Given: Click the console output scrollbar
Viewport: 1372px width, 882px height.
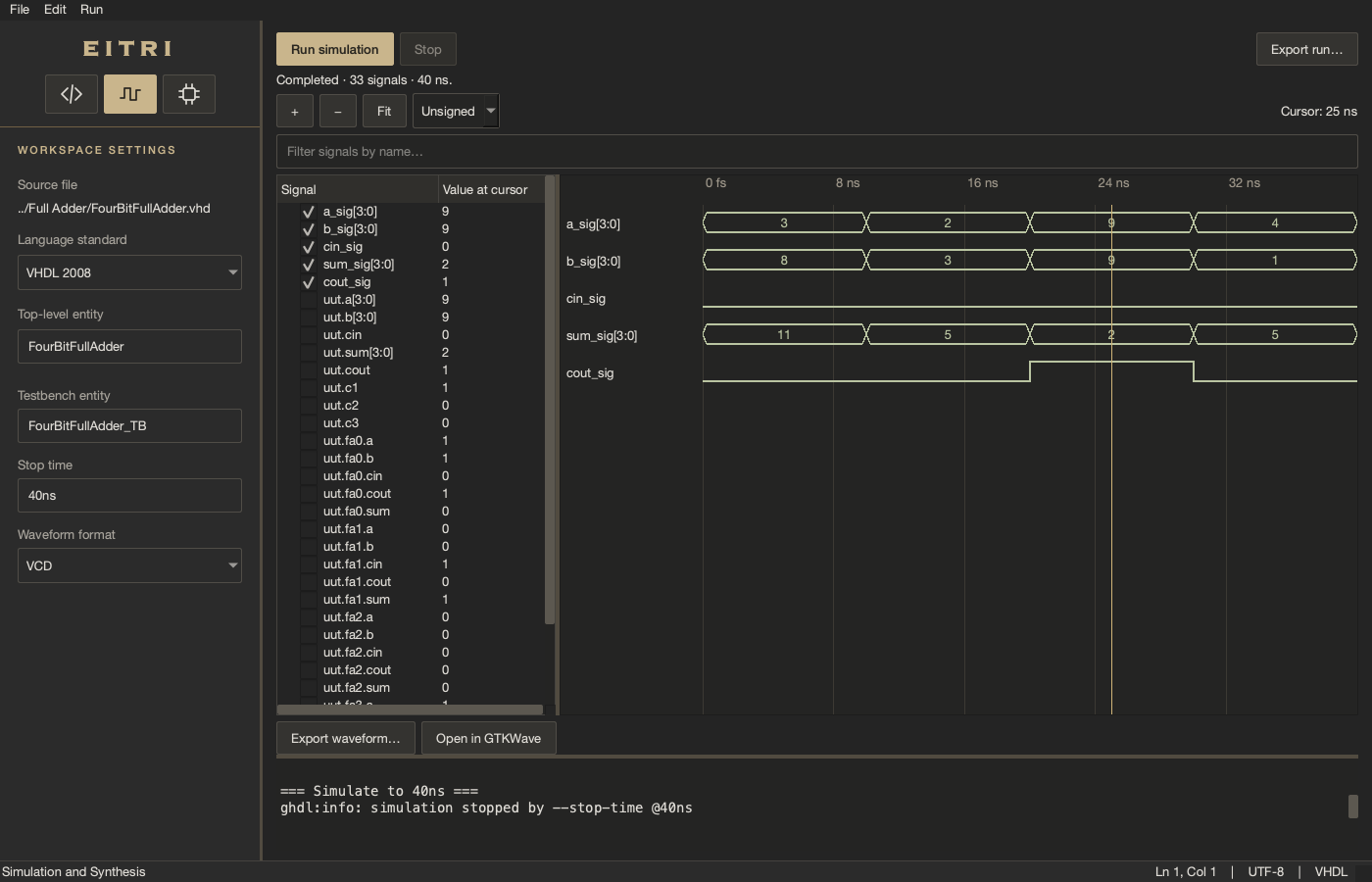Looking at the screenshot, I should pyautogui.click(x=1353, y=806).
